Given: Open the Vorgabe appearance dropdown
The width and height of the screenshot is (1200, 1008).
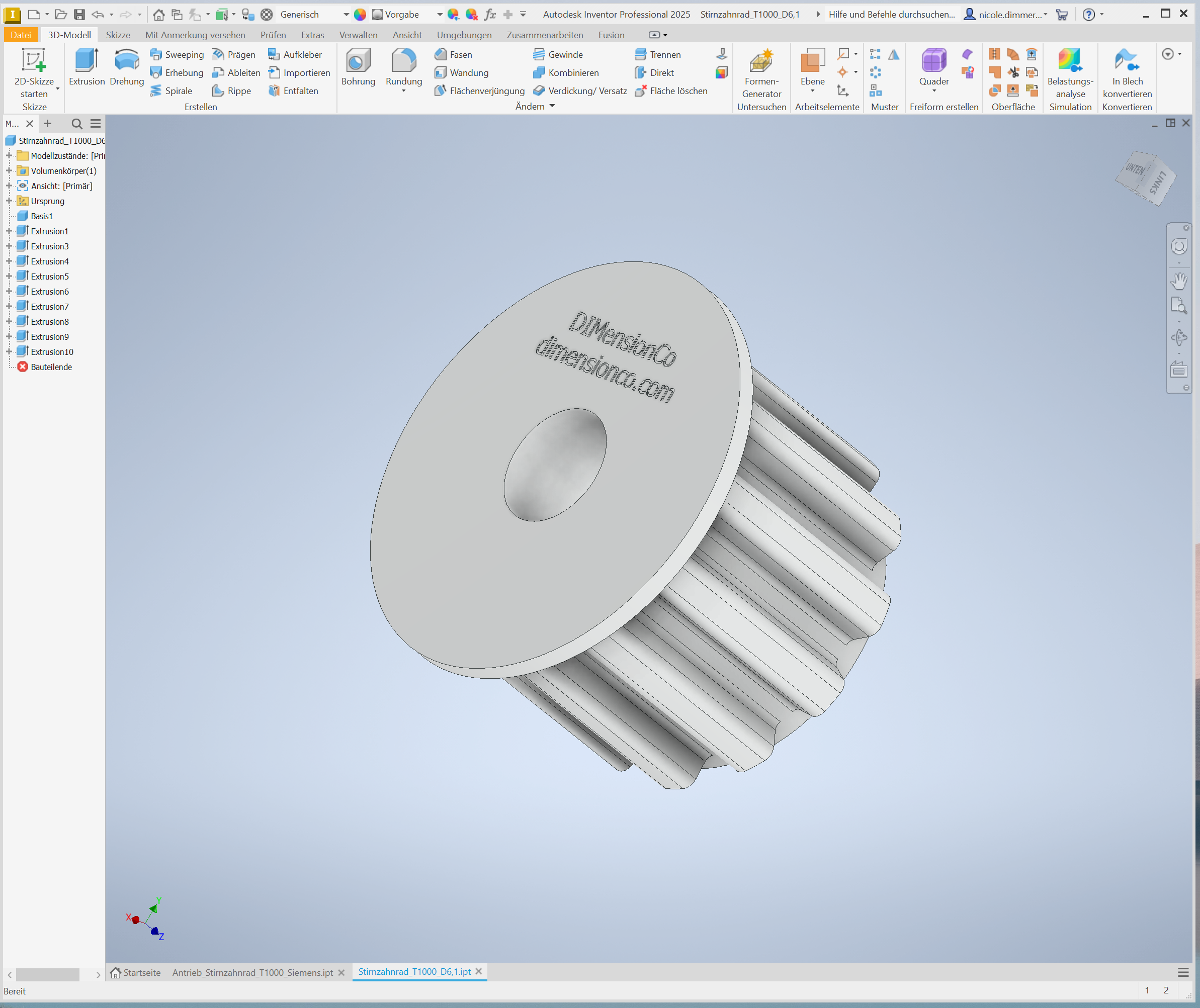Looking at the screenshot, I should tap(439, 14).
